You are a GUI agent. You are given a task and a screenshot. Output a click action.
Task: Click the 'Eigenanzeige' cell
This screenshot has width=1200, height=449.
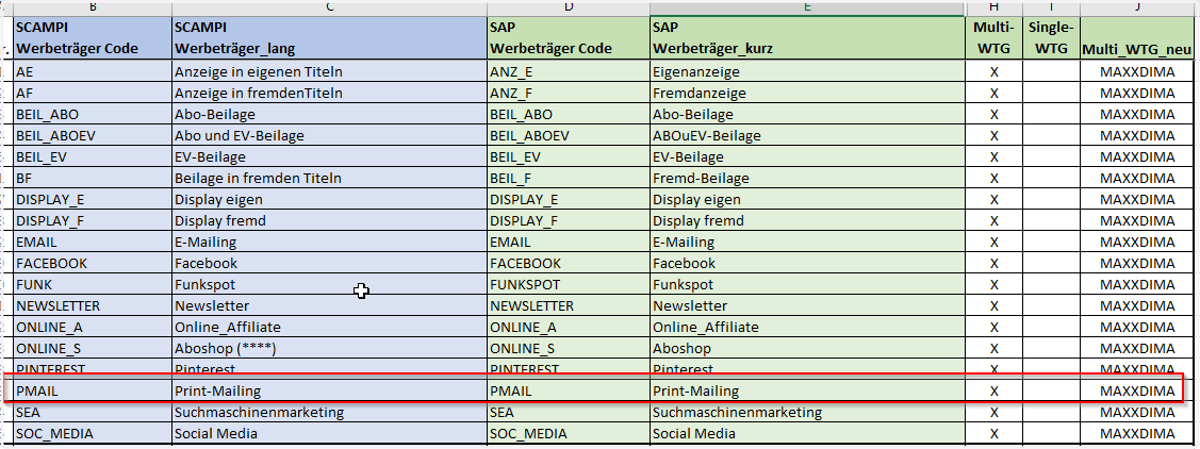tap(807, 71)
